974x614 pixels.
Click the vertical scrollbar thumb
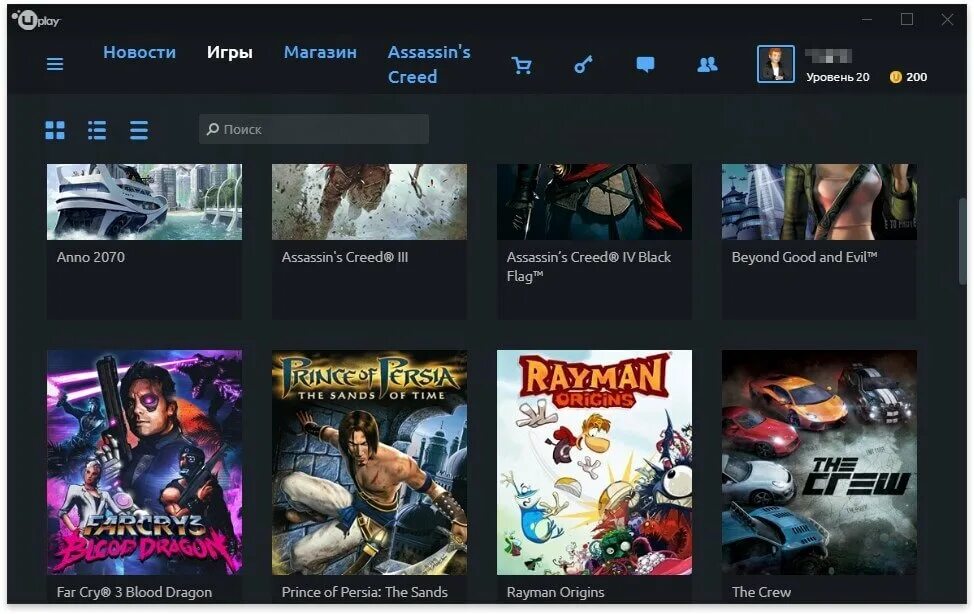[x=962, y=241]
